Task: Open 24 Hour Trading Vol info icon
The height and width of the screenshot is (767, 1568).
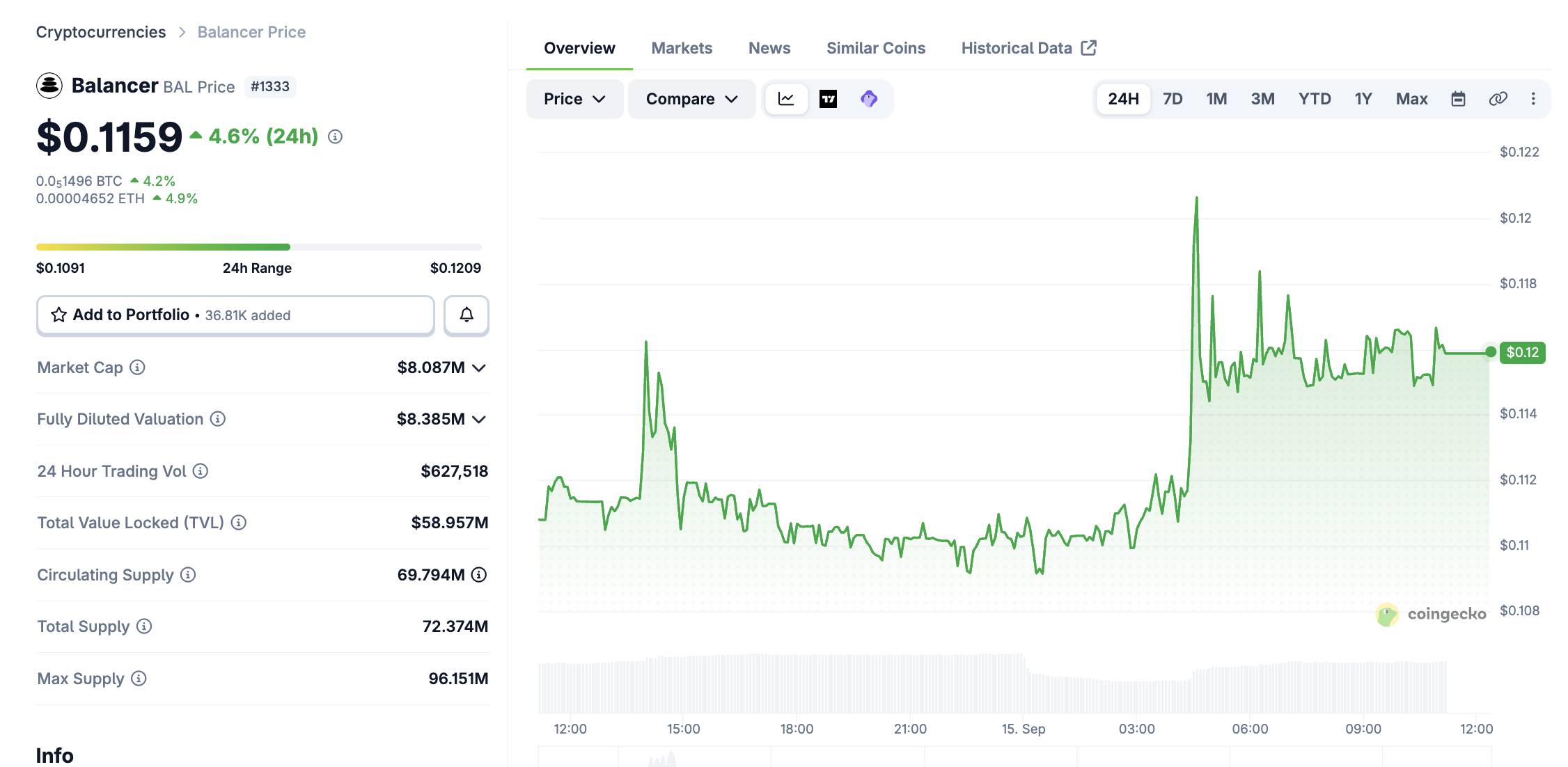Action: 201,471
